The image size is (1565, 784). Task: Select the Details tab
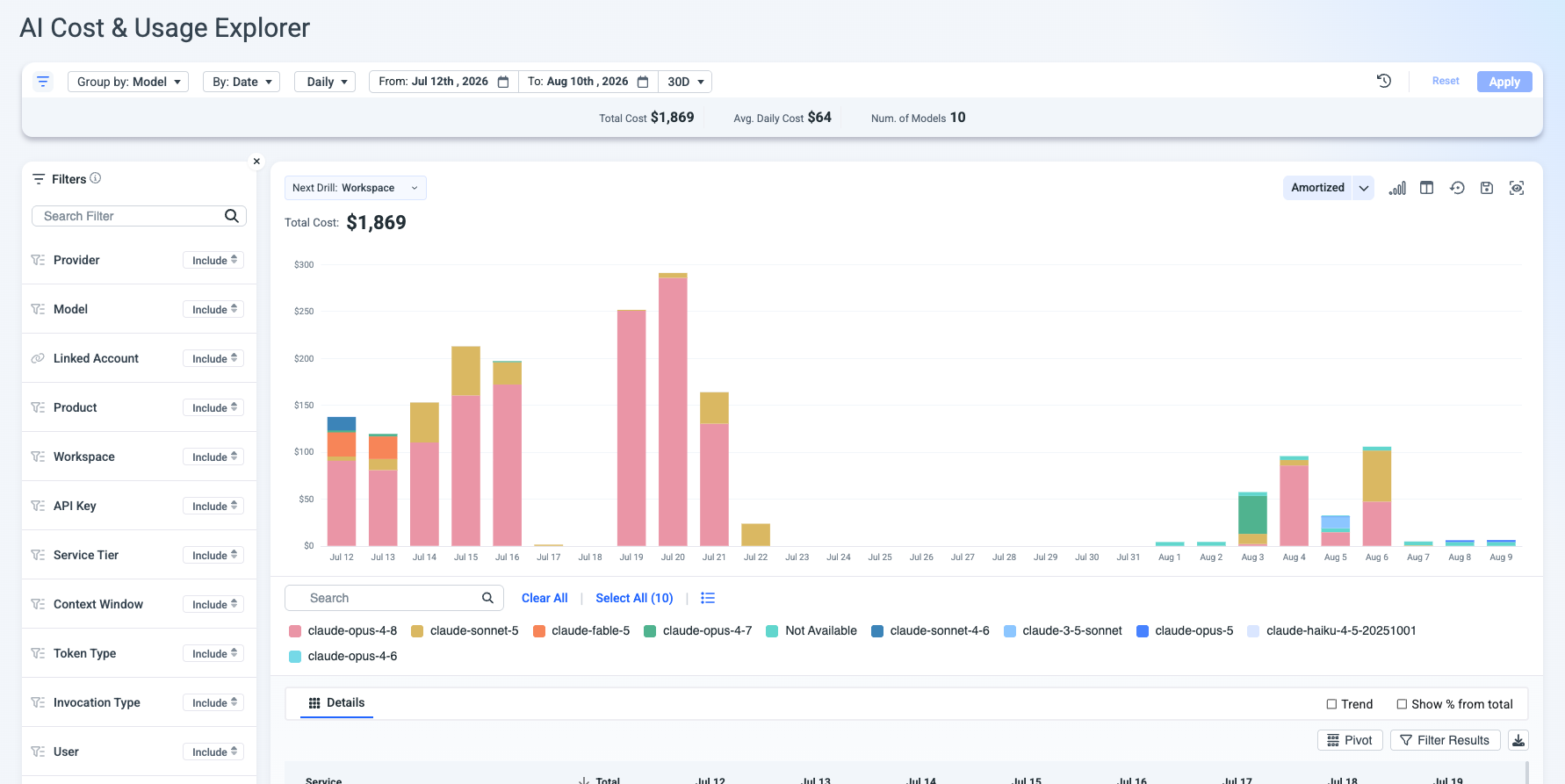click(336, 702)
